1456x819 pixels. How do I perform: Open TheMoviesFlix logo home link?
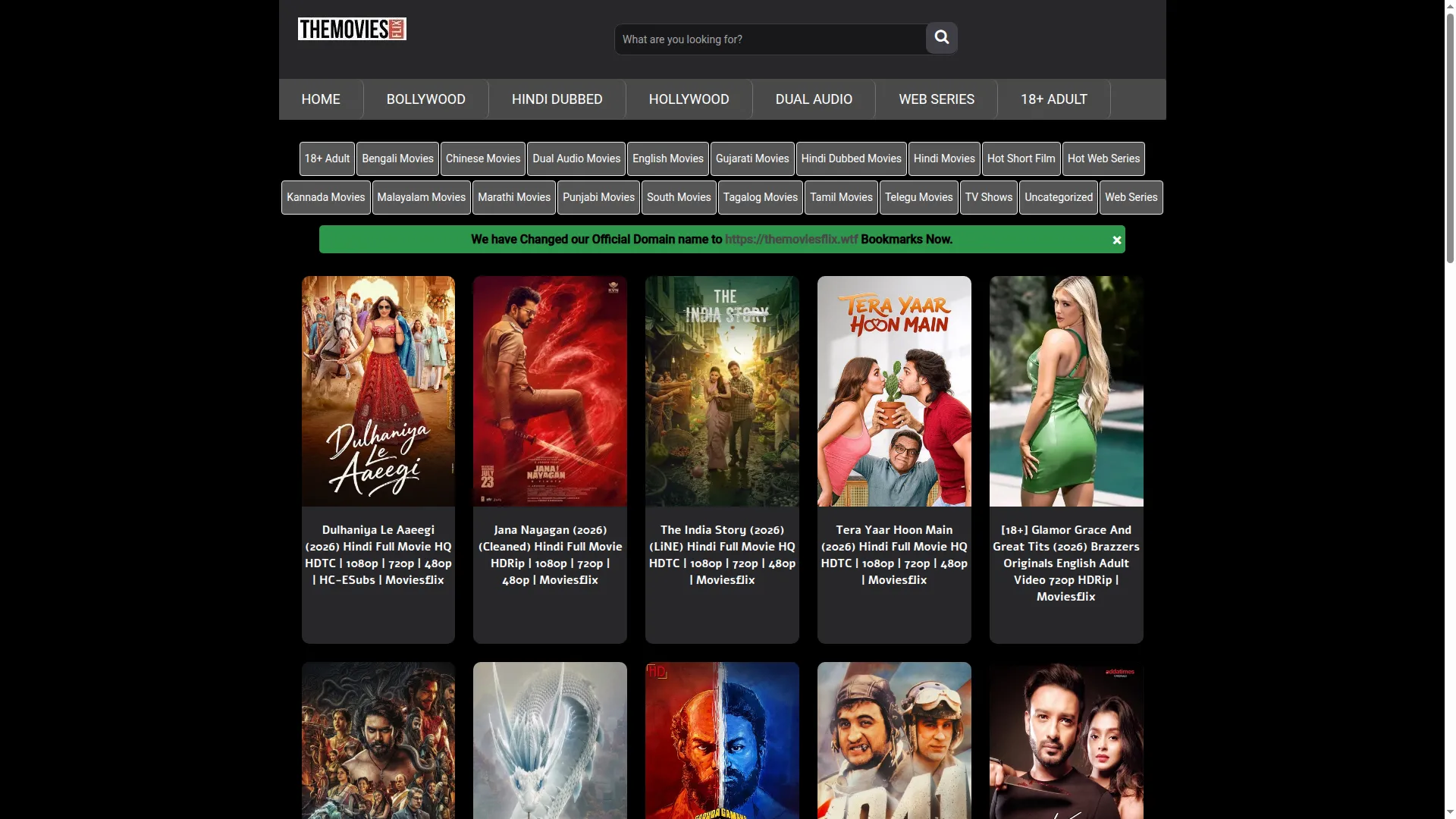point(352,29)
